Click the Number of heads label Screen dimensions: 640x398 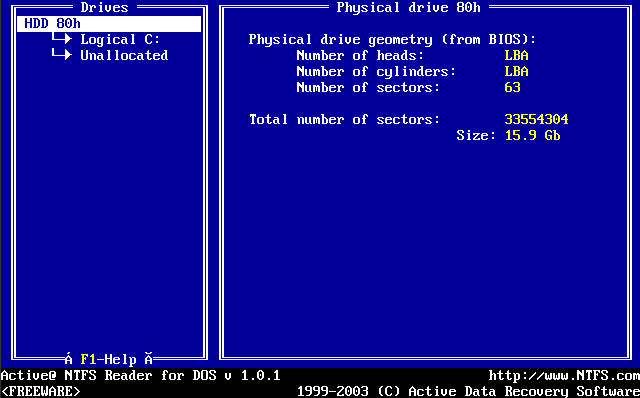click(x=360, y=56)
